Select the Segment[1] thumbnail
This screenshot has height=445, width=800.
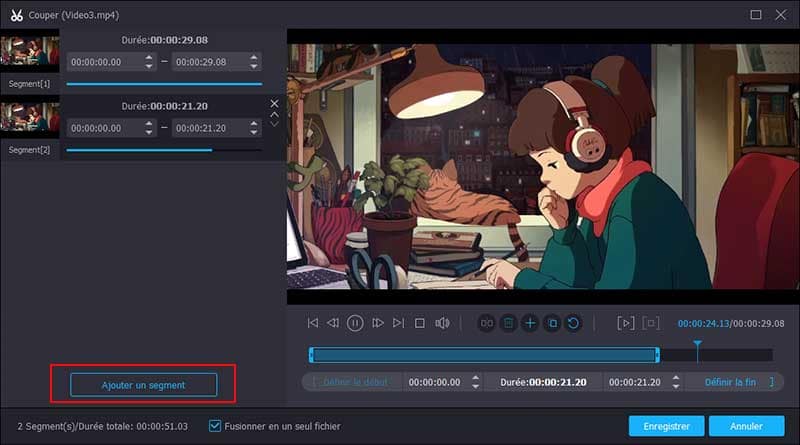click(29, 52)
